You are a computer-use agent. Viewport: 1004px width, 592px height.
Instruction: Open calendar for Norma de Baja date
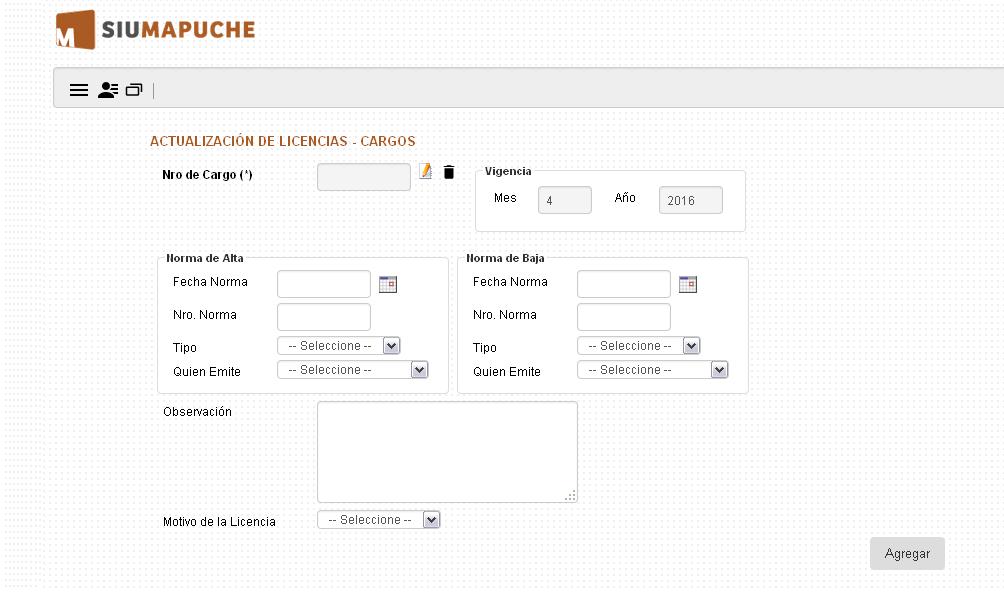pos(688,284)
